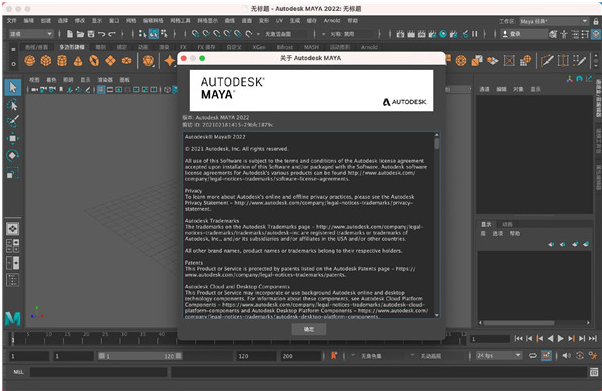602x391 pixels.
Task: Click the sign-in account button
Action: [x=523, y=34]
